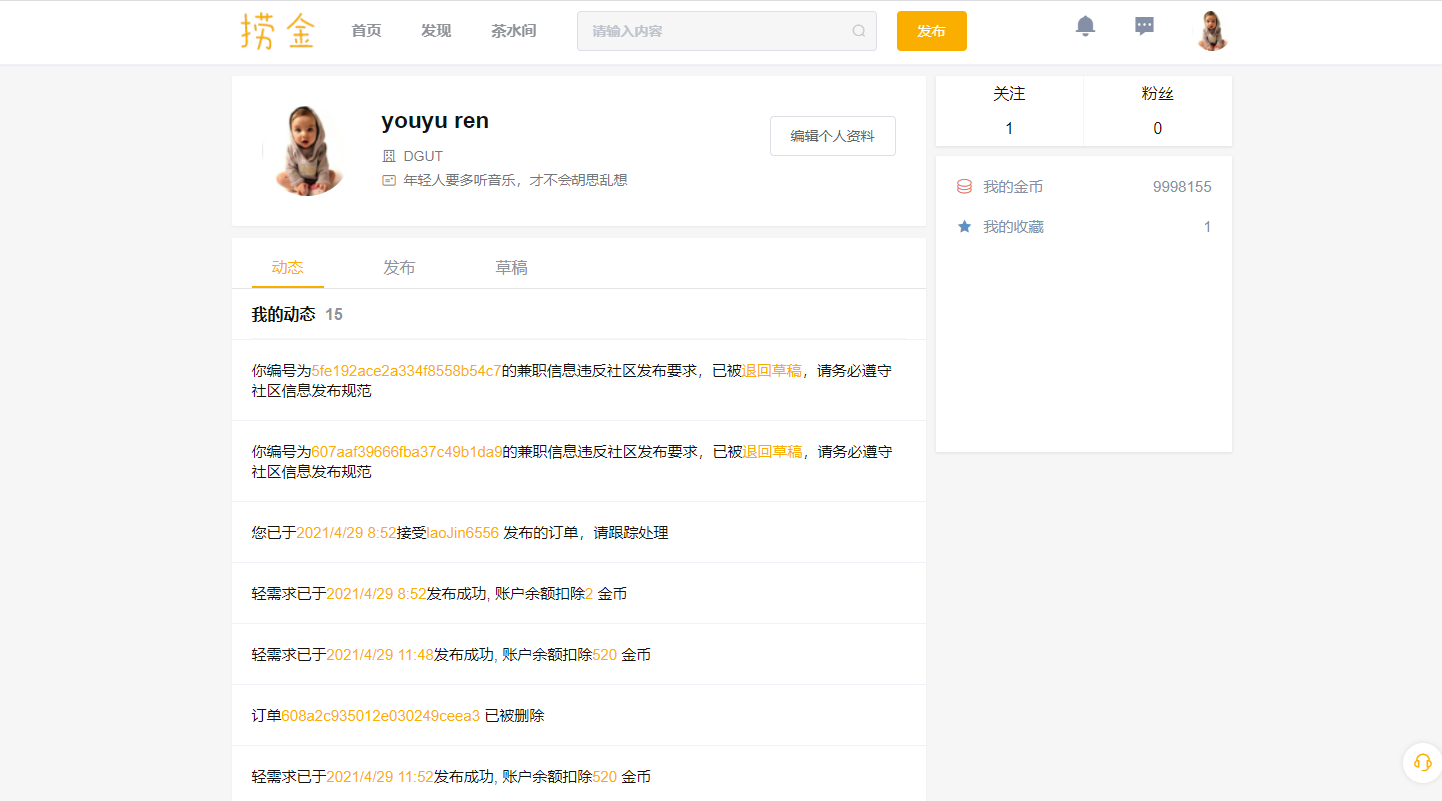Focus the 请输入内容 search field
Image resolution: width=1442 pixels, height=801 pixels.
pos(726,31)
